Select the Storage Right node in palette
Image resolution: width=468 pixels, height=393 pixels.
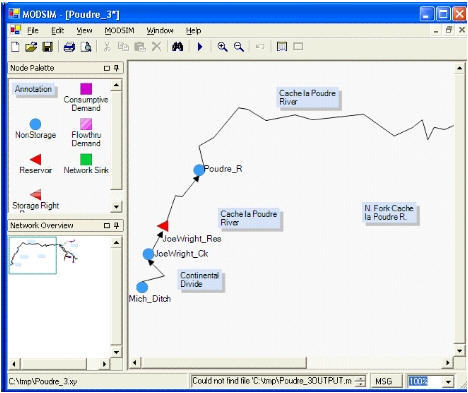[x=36, y=200]
